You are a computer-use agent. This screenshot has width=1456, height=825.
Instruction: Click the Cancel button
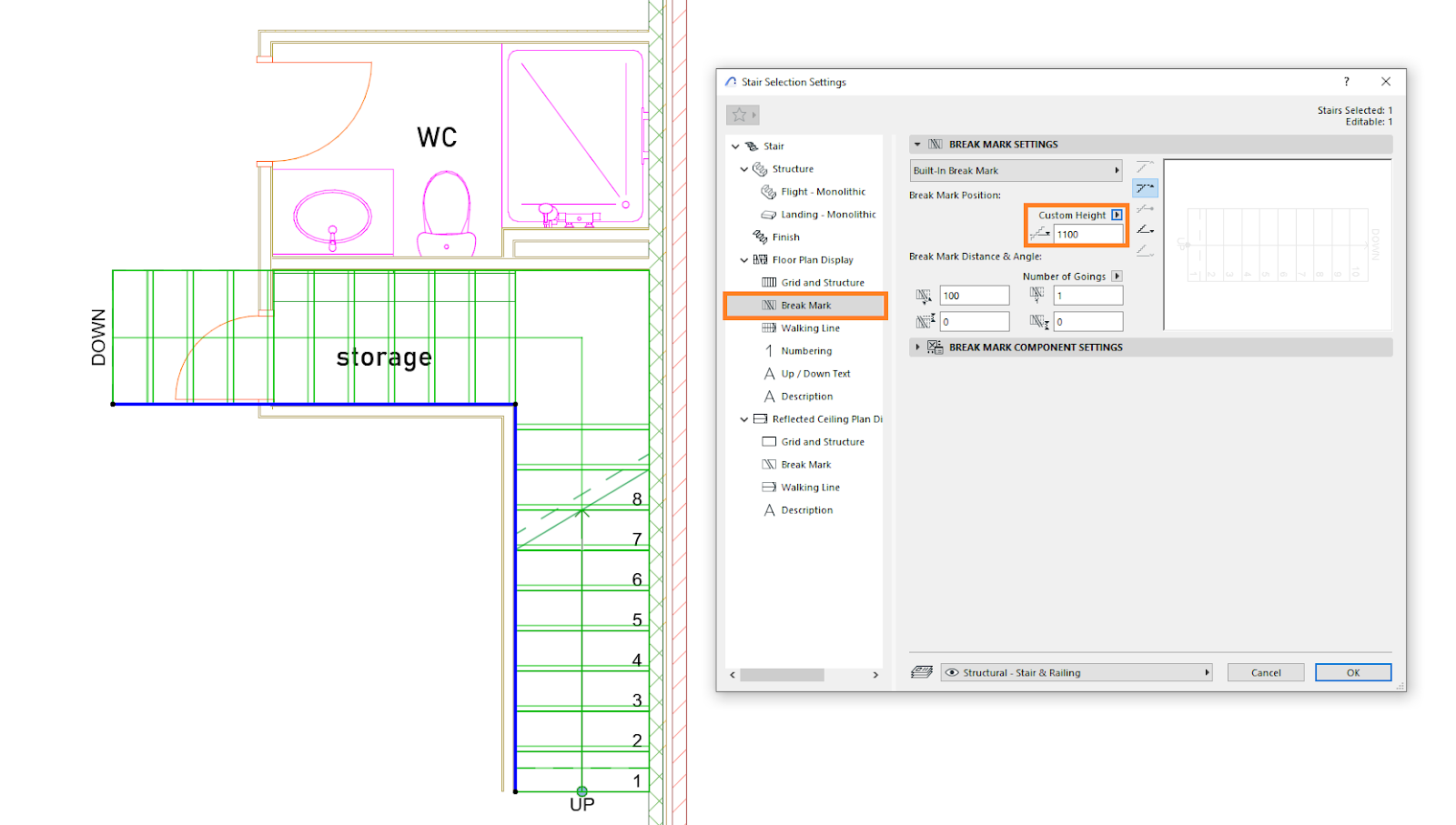[x=1266, y=673]
